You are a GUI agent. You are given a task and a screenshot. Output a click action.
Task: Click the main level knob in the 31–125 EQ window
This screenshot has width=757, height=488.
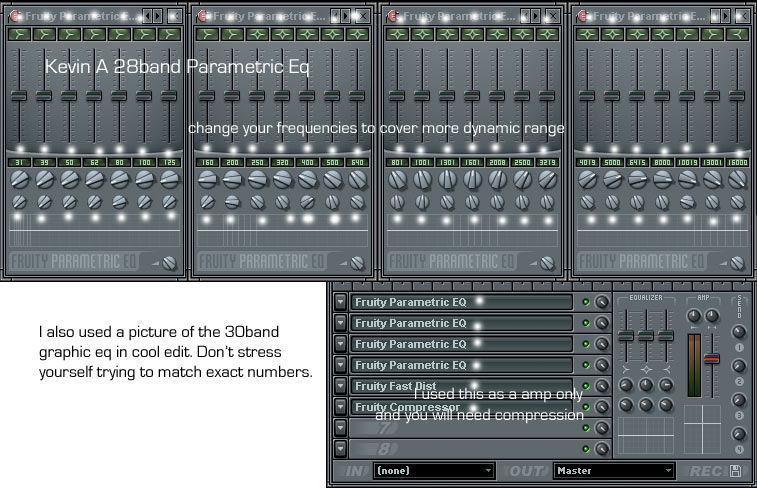(x=169, y=264)
